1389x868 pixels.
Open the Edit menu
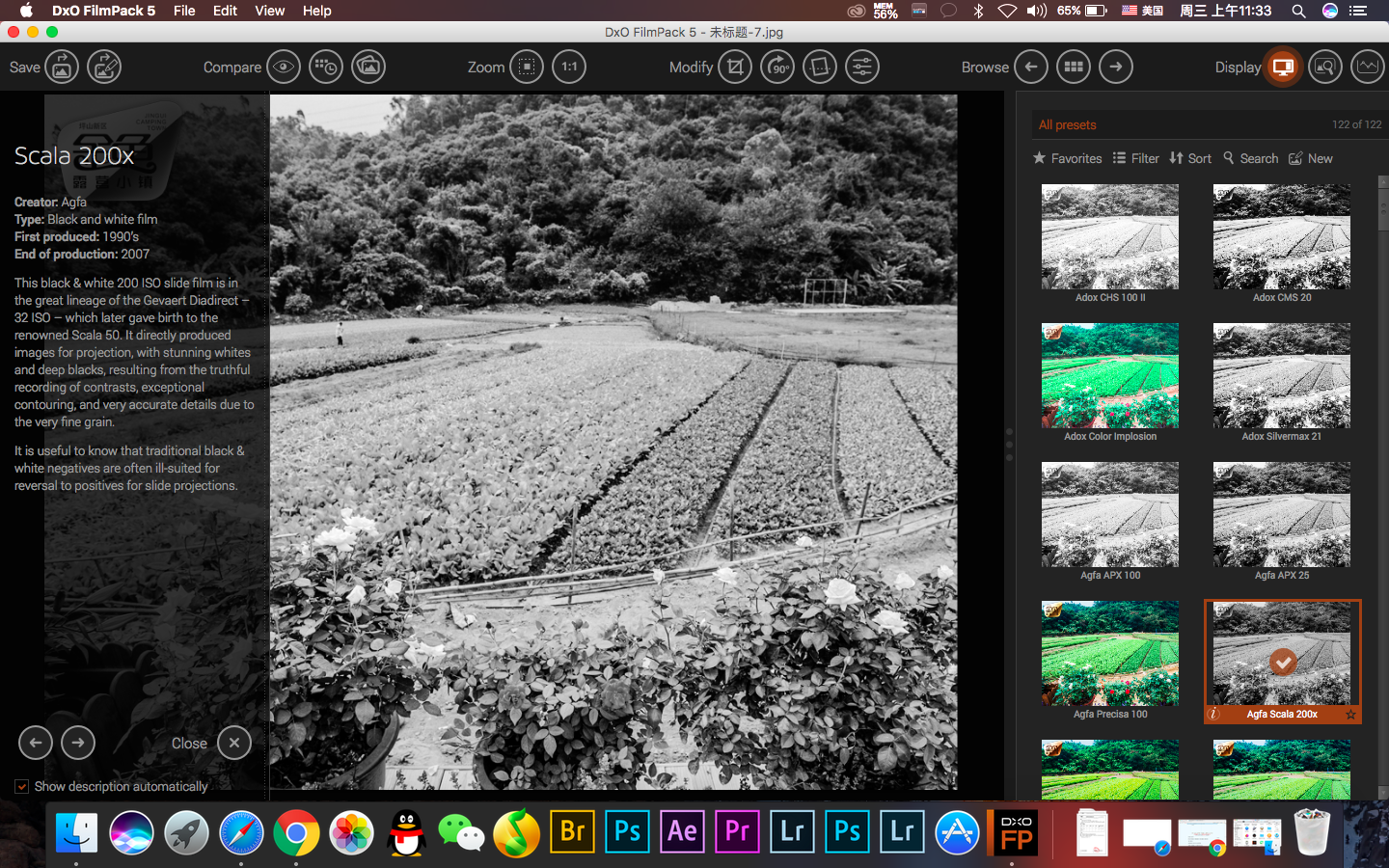tap(225, 11)
